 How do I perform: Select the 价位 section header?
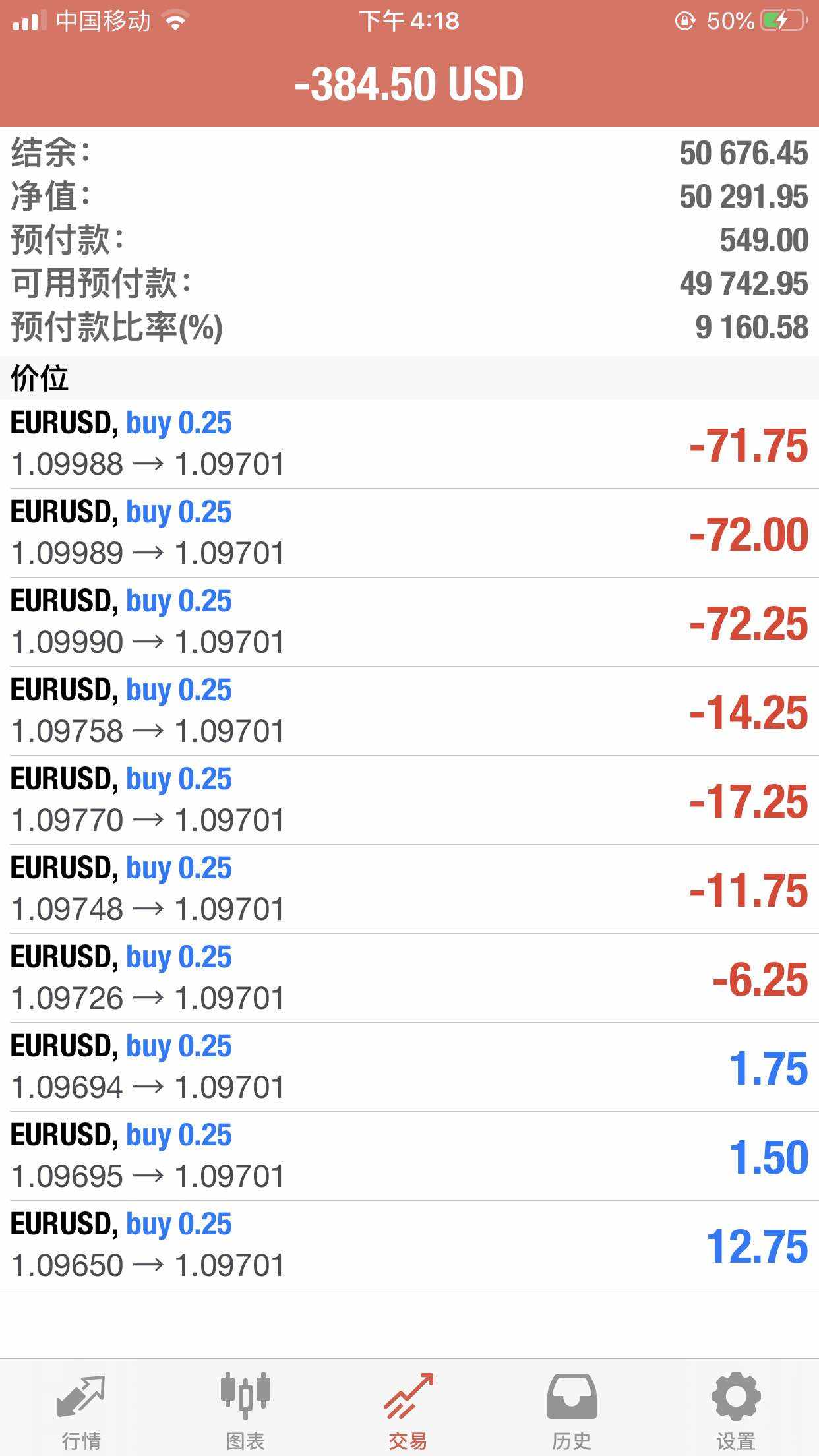pos(40,378)
